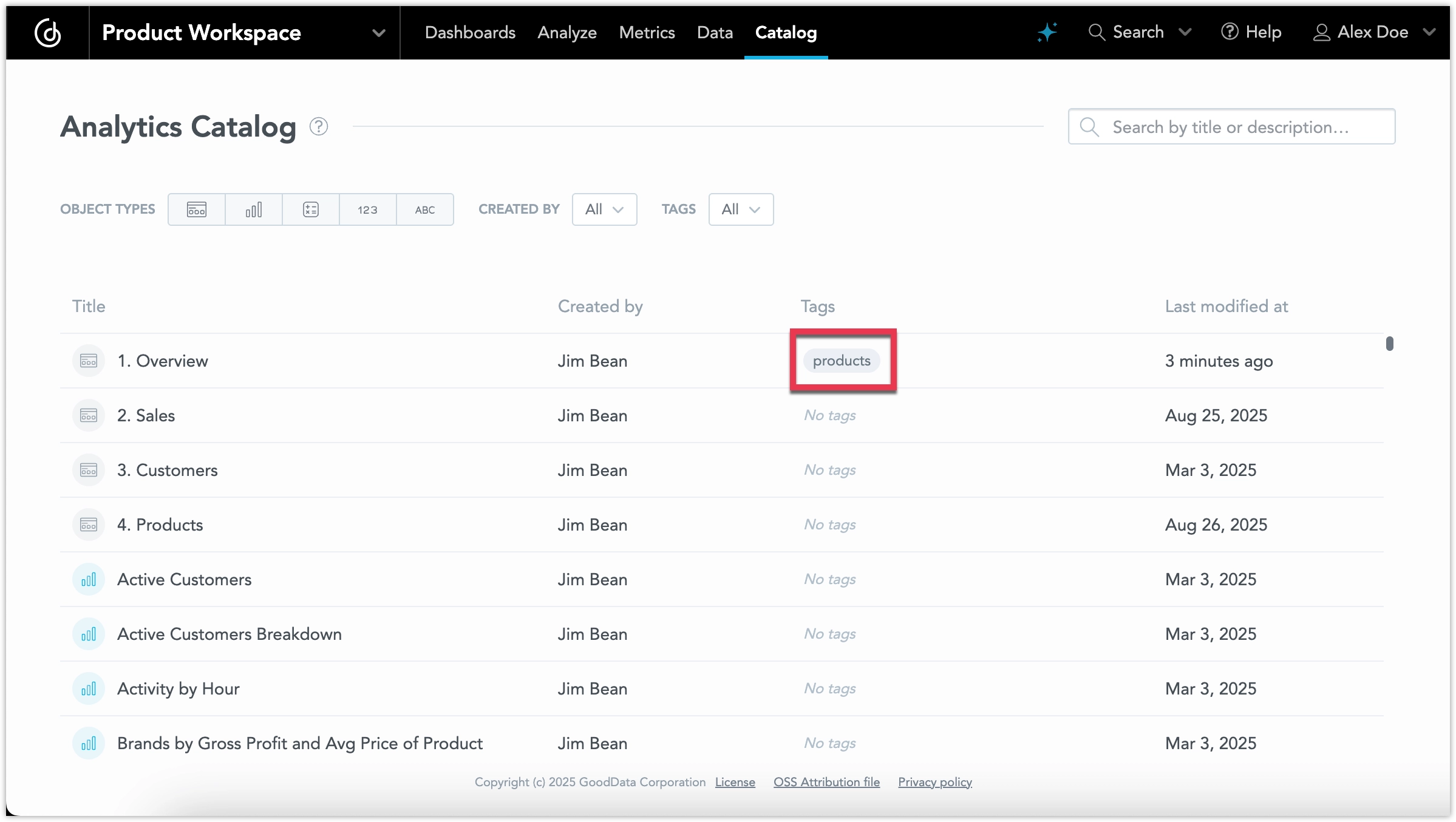This screenshot has width=1456, height=822.
Task: Open the Tags filter dropdown
Action: (741, 209)
